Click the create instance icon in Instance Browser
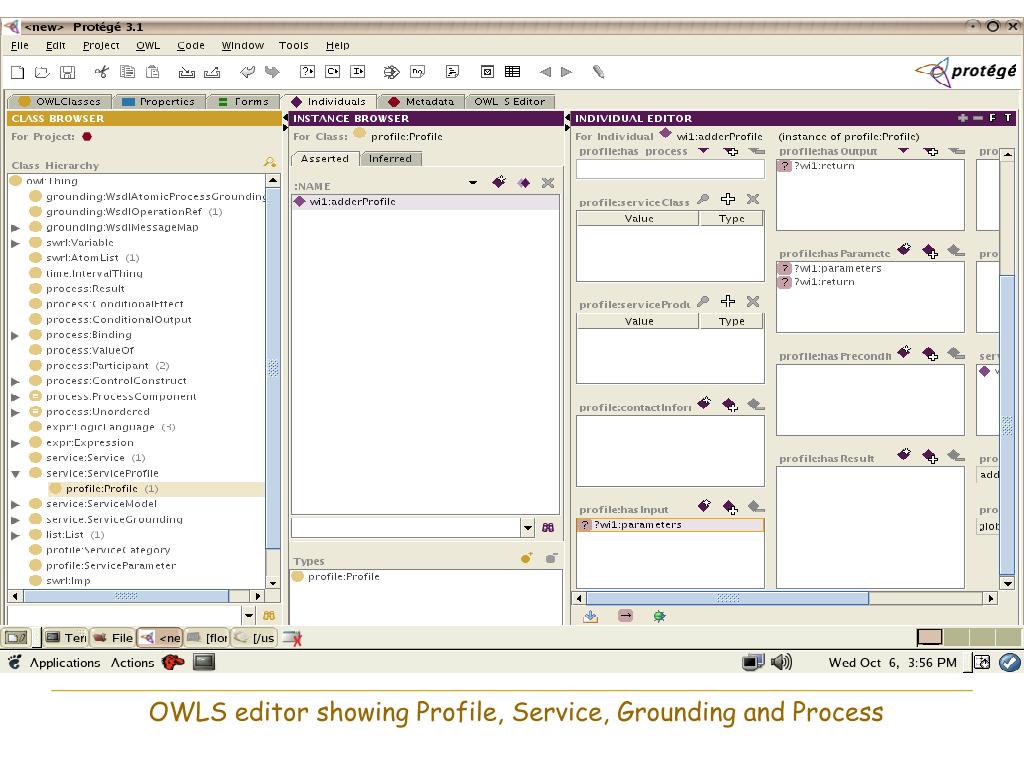1024x768 pixels. click(499, 182)
